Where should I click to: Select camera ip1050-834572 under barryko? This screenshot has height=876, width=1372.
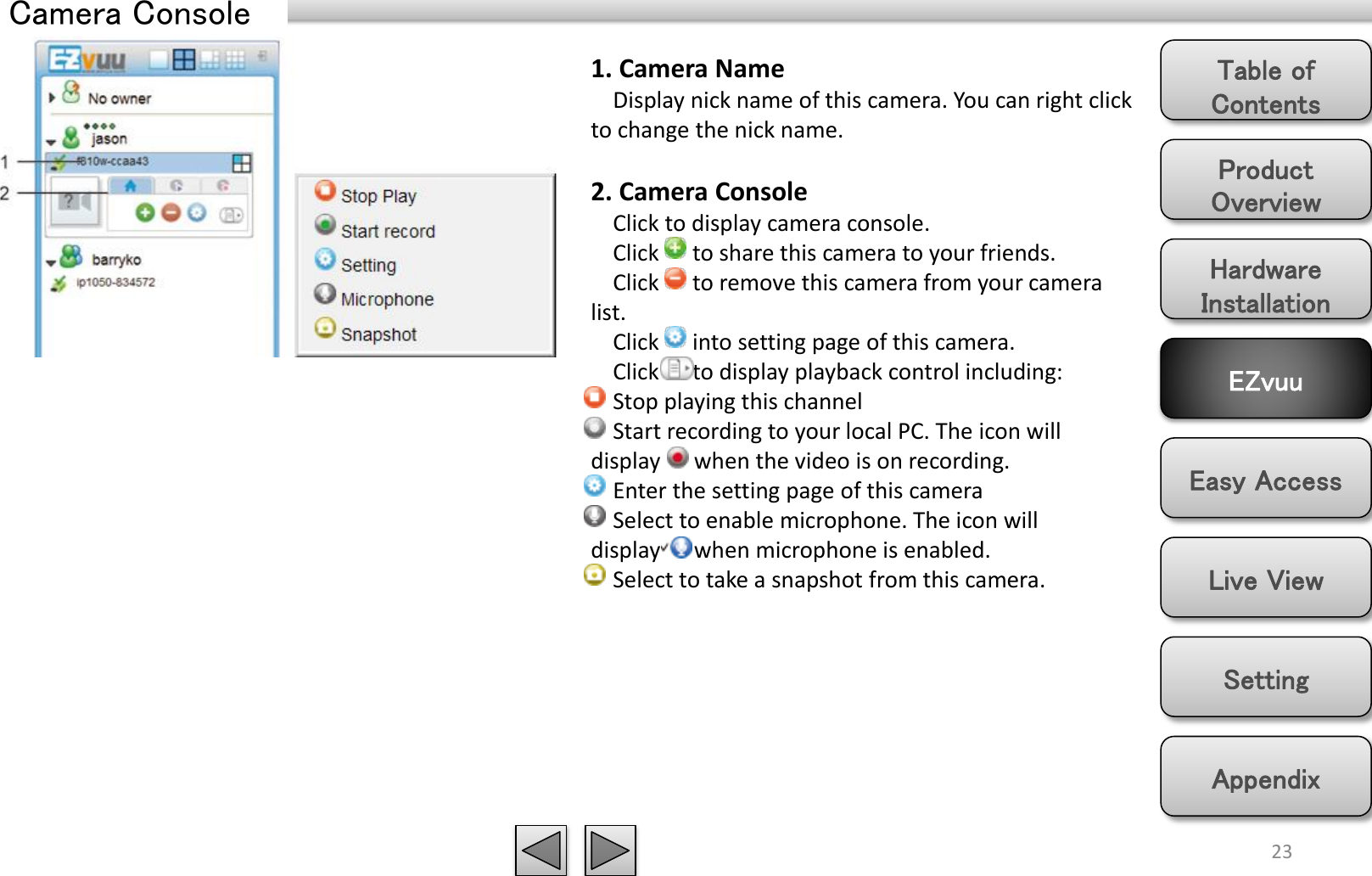click(115, 283)
